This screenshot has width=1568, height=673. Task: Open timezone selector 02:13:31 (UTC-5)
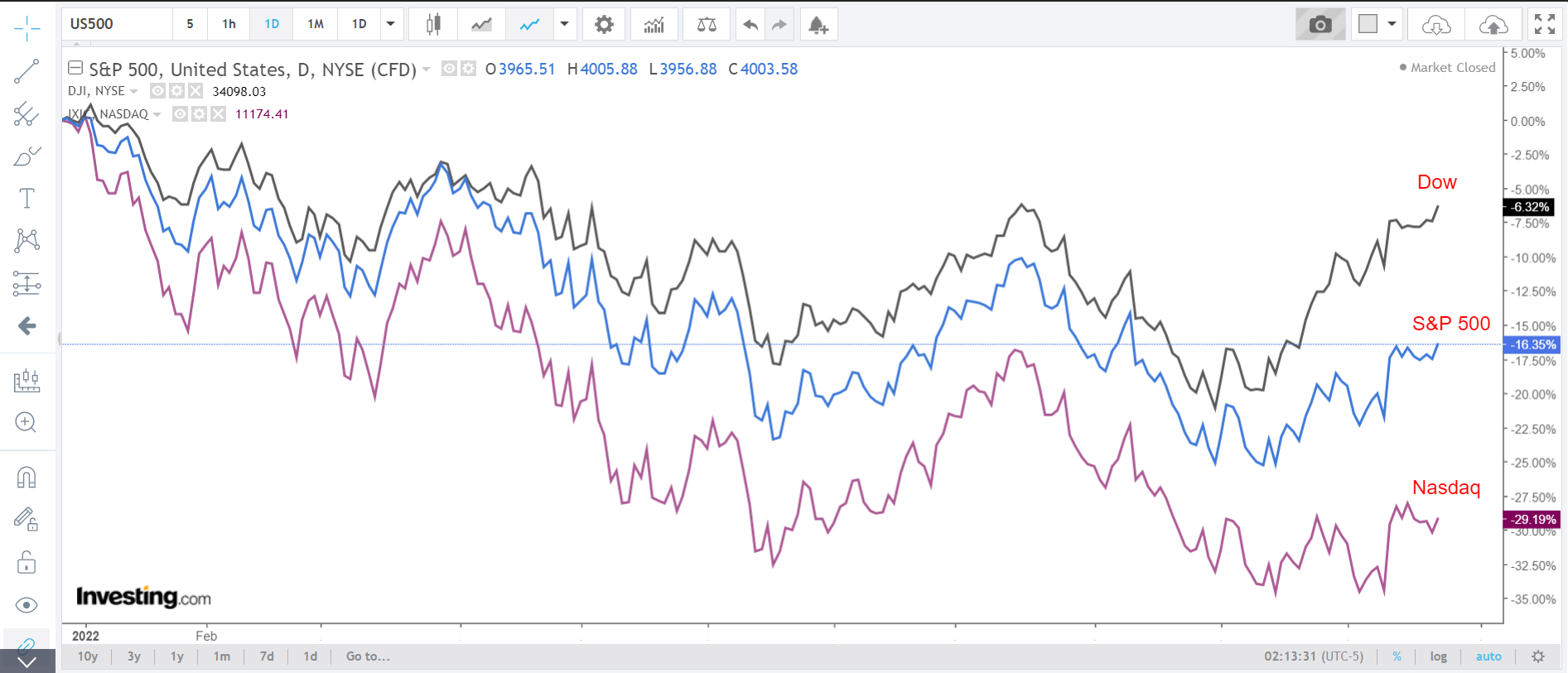pyautogui.click(x=1314, y=656)
